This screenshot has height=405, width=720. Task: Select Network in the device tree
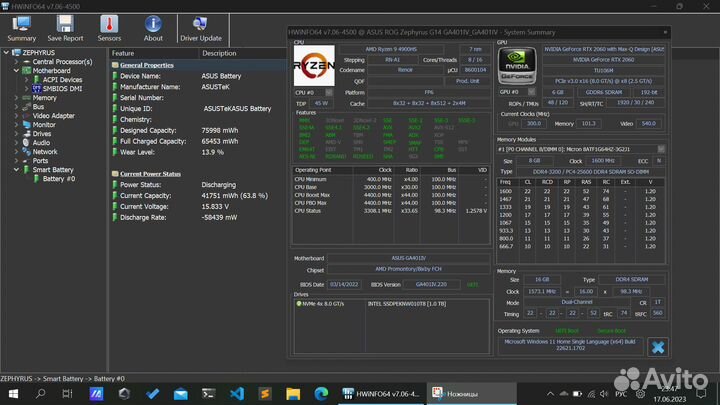45,152
